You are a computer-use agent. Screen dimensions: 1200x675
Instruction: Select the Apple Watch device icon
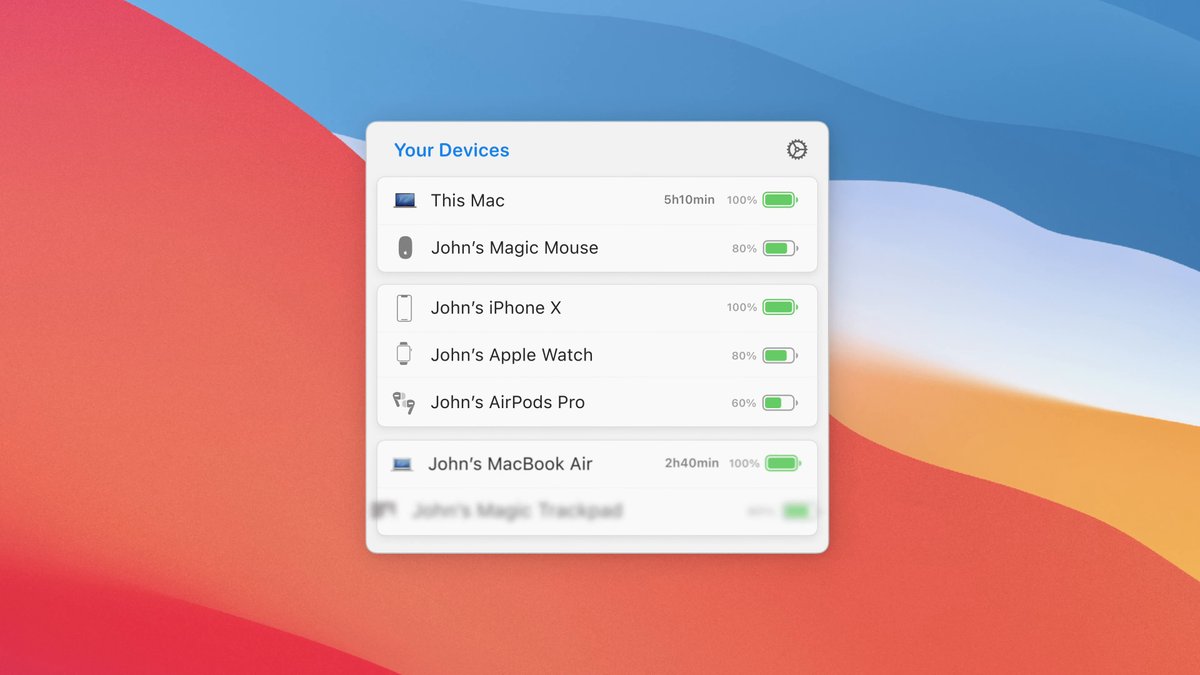(404, 354)
